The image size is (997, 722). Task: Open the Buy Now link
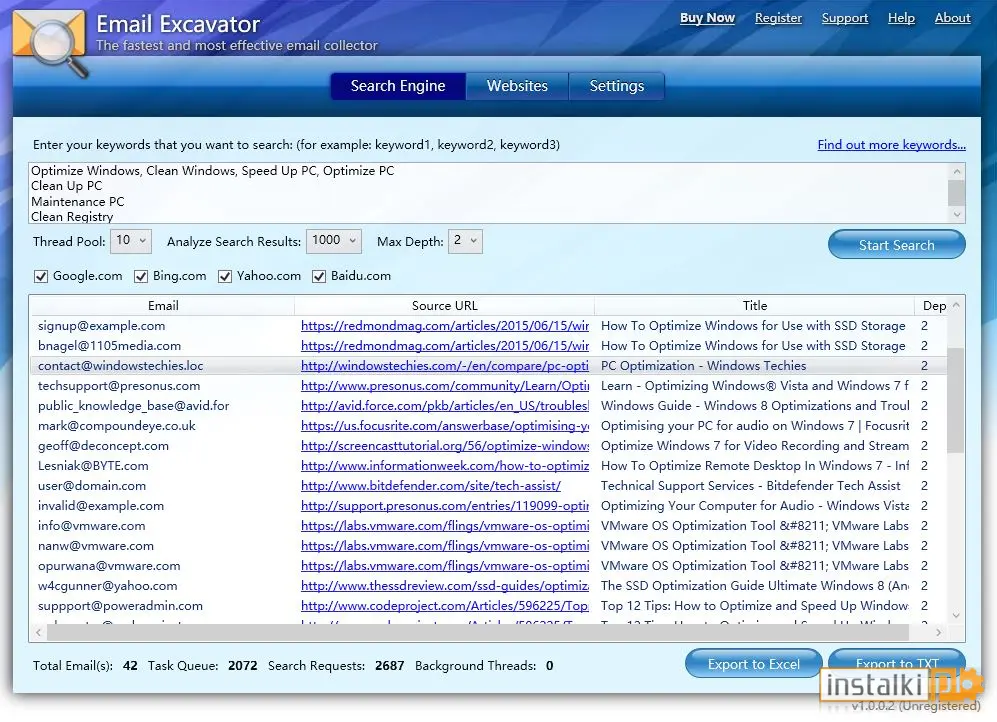click(x=707, y=18)
